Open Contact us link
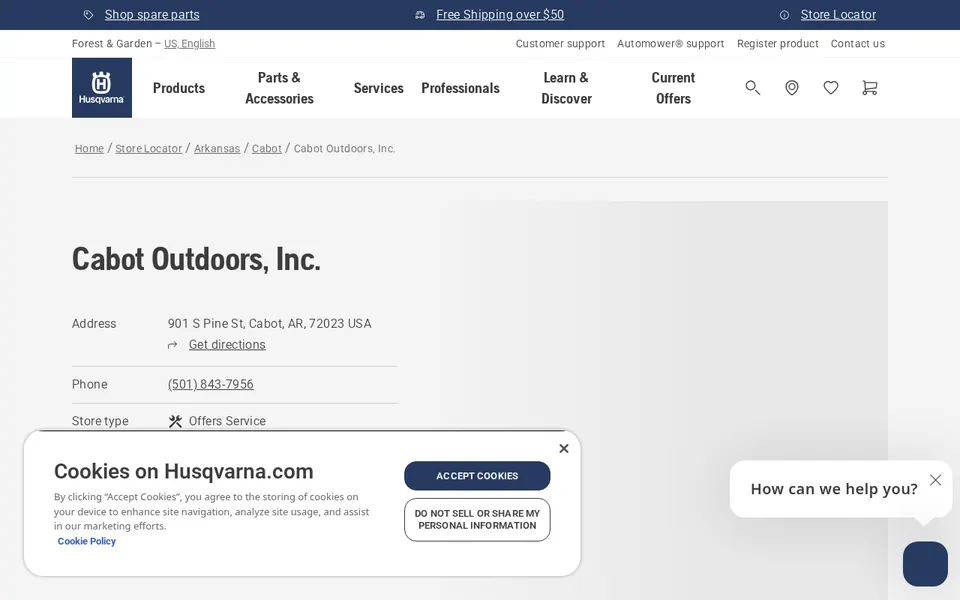This screenshot has width=960, height=600. pos(858,43)
